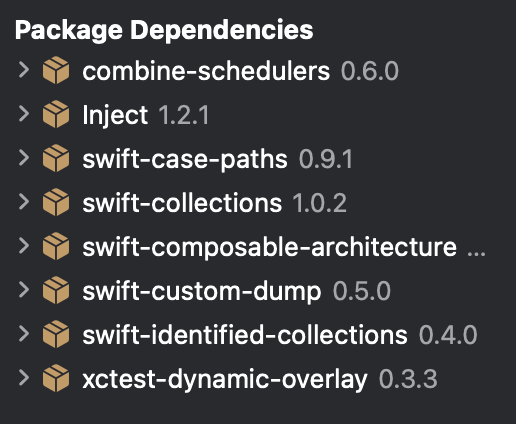Expand the swift-case-paths package
516x424 pixels.
(24, 158)
